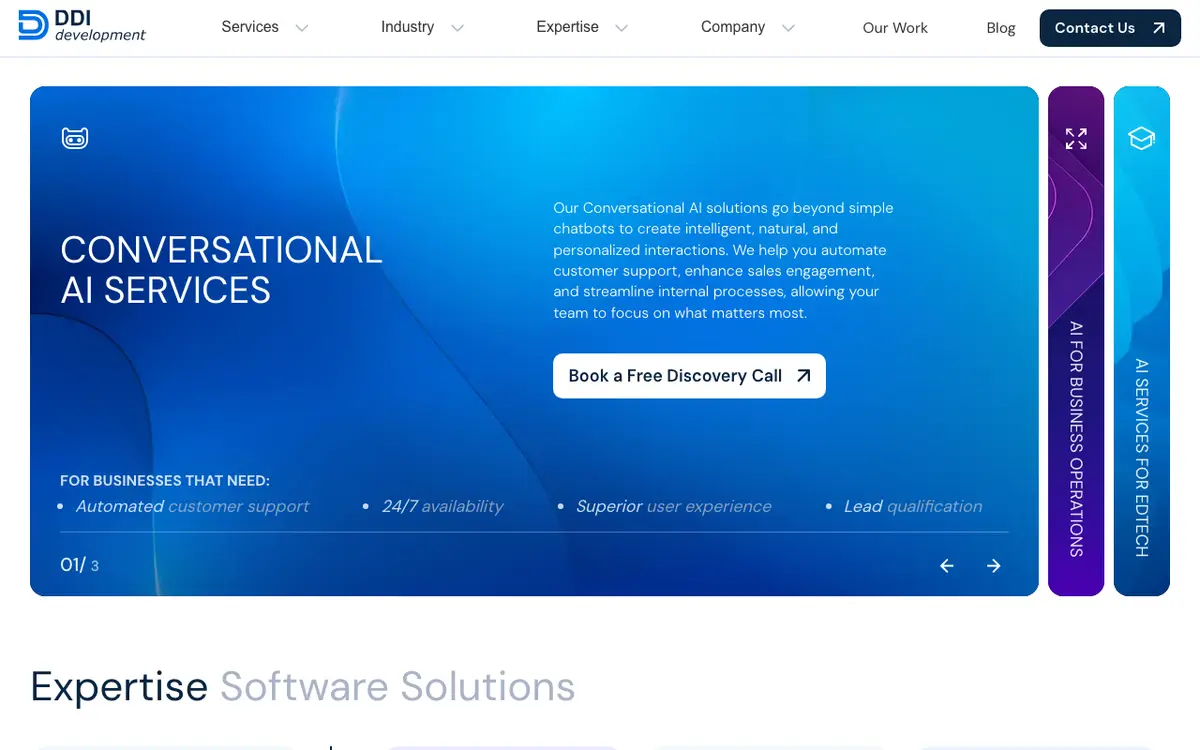This screenshot has width=1200, height=750.
Task: Open the Expertise menu
Action: pyautogui.click(x=567, y=27)
